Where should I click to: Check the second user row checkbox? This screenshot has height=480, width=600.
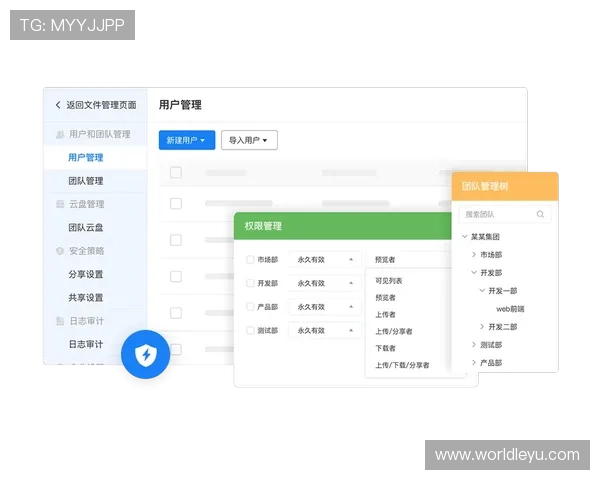[176, 240]
